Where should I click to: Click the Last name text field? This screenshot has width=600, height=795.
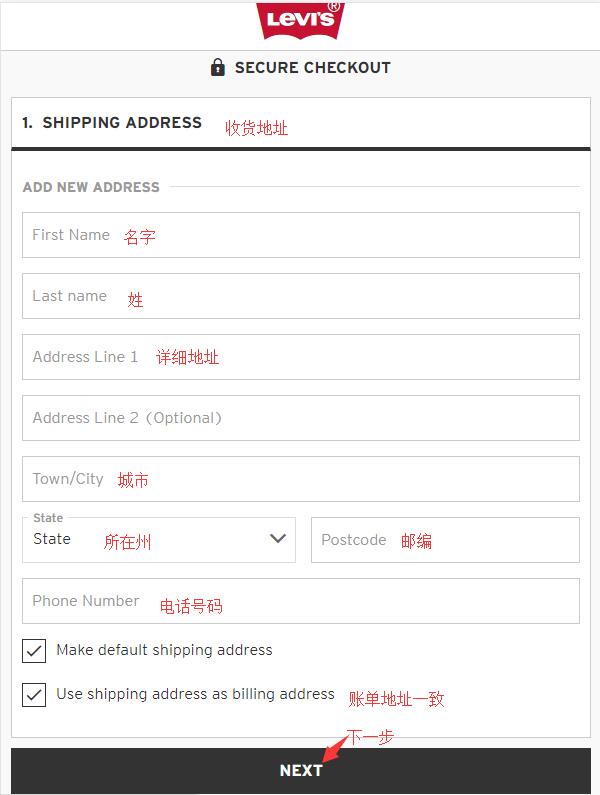[x=301, y=296]
